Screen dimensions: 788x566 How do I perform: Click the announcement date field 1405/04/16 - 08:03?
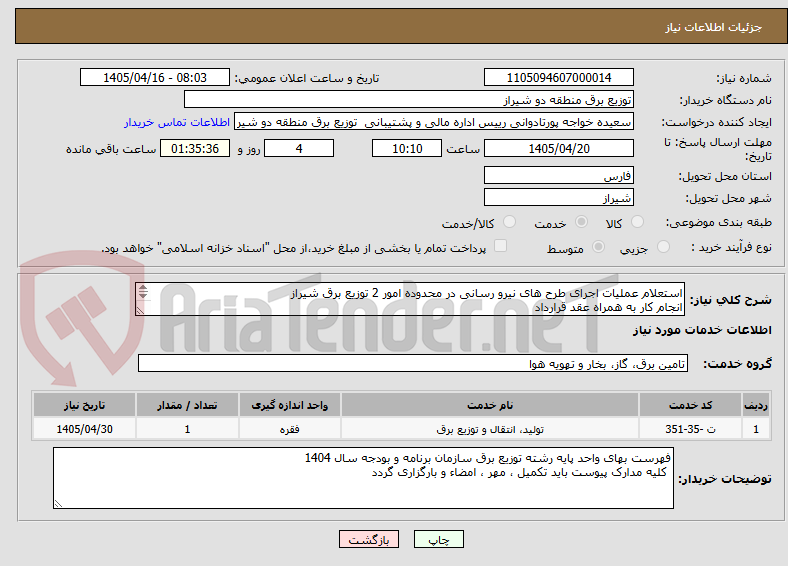[155, 77]
